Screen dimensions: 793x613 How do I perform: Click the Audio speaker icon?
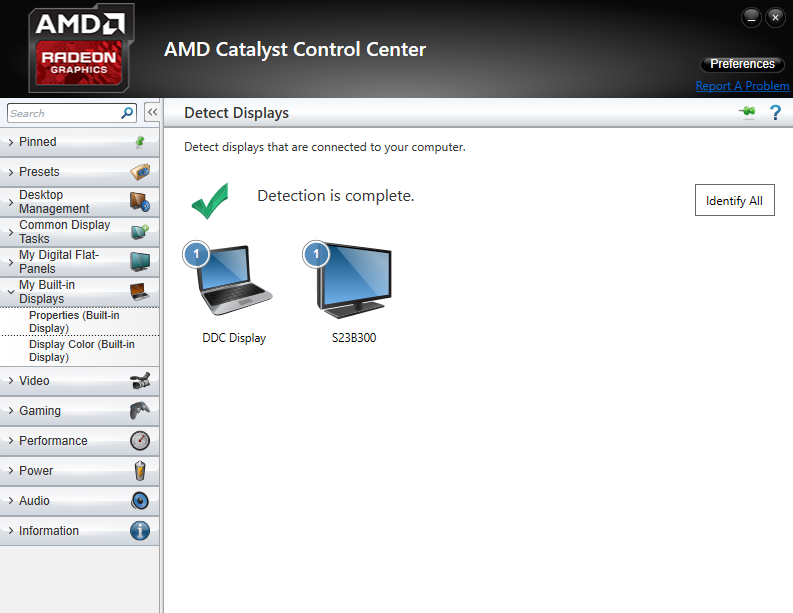tap(140, 501)
